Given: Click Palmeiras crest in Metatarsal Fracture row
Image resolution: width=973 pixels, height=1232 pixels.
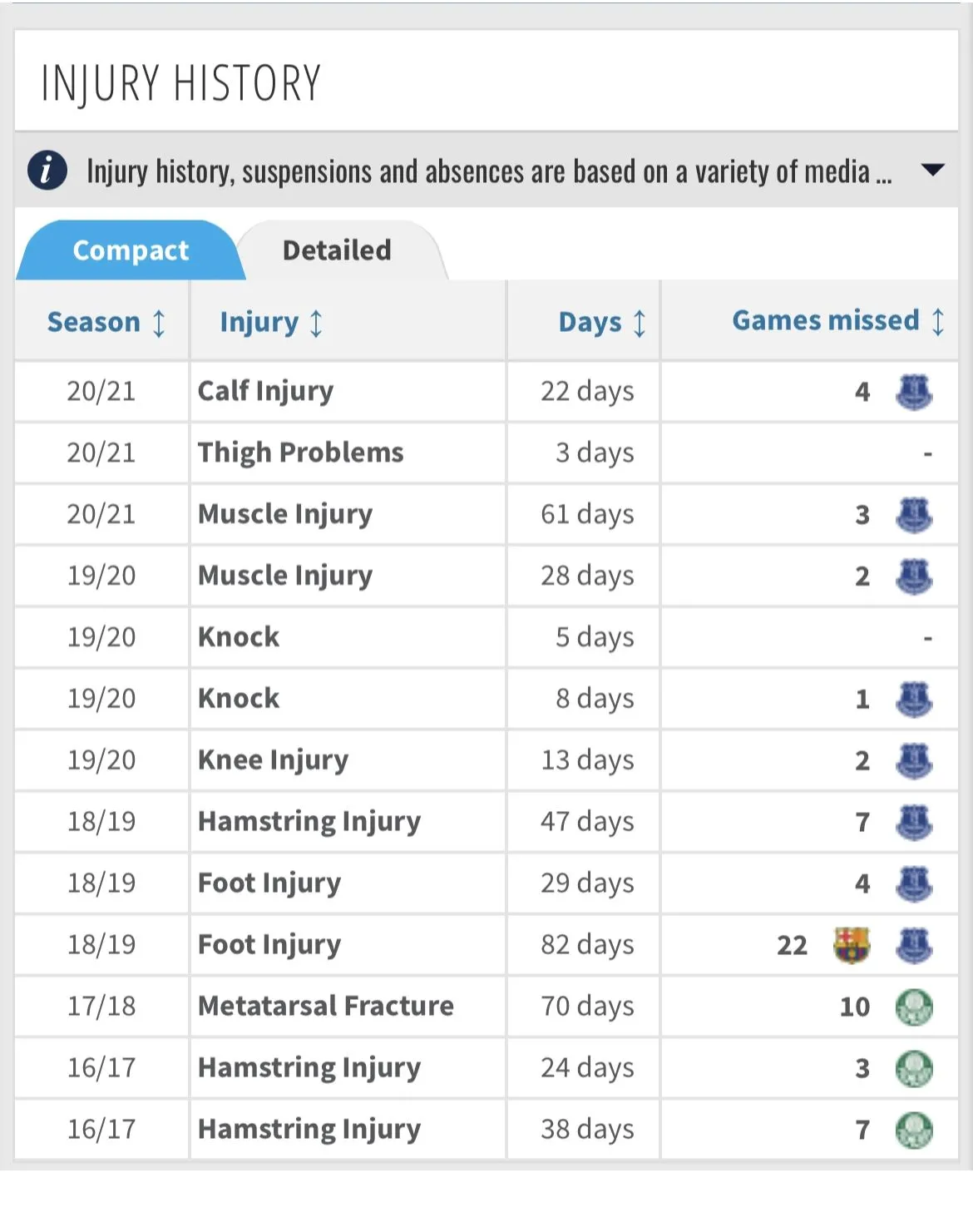Looking at the screenshot, I should (x=914, y=1007).
